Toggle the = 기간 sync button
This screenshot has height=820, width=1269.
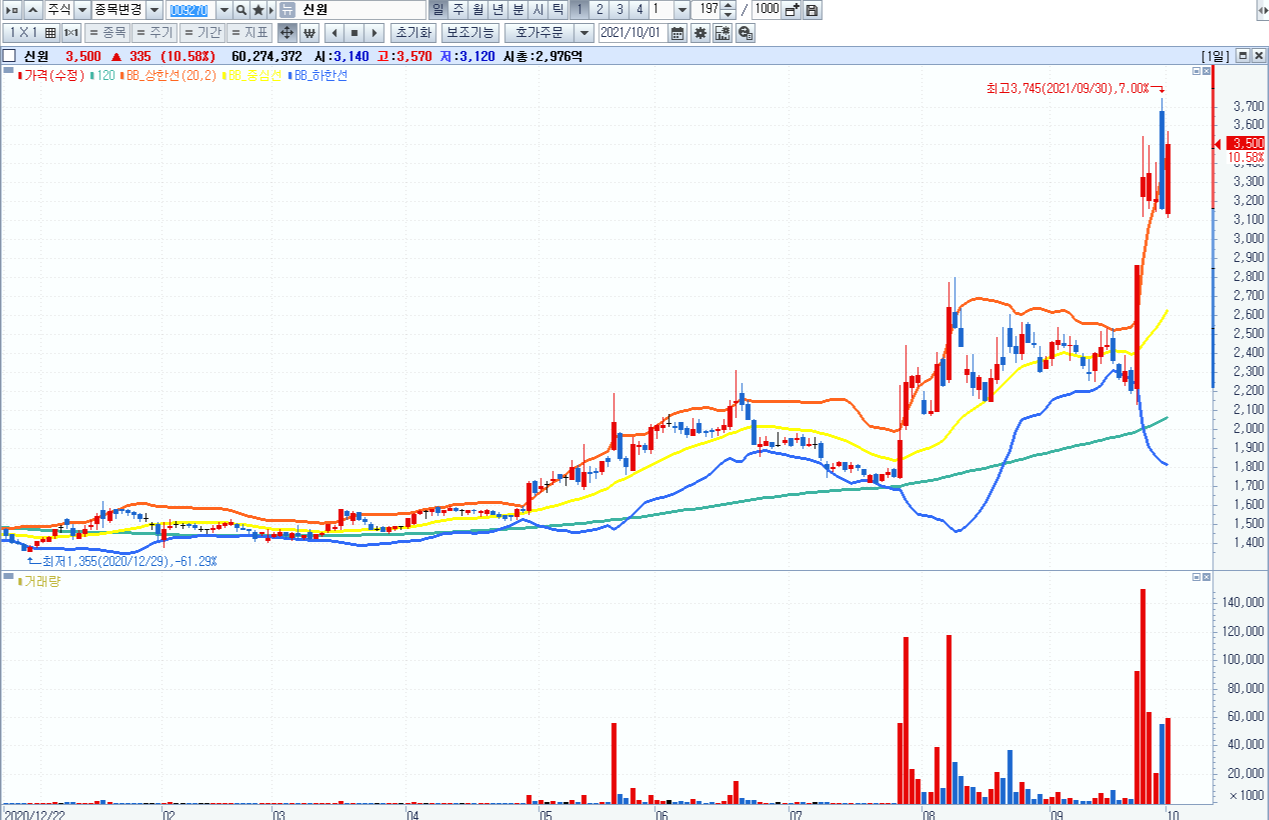click(202, 32)
